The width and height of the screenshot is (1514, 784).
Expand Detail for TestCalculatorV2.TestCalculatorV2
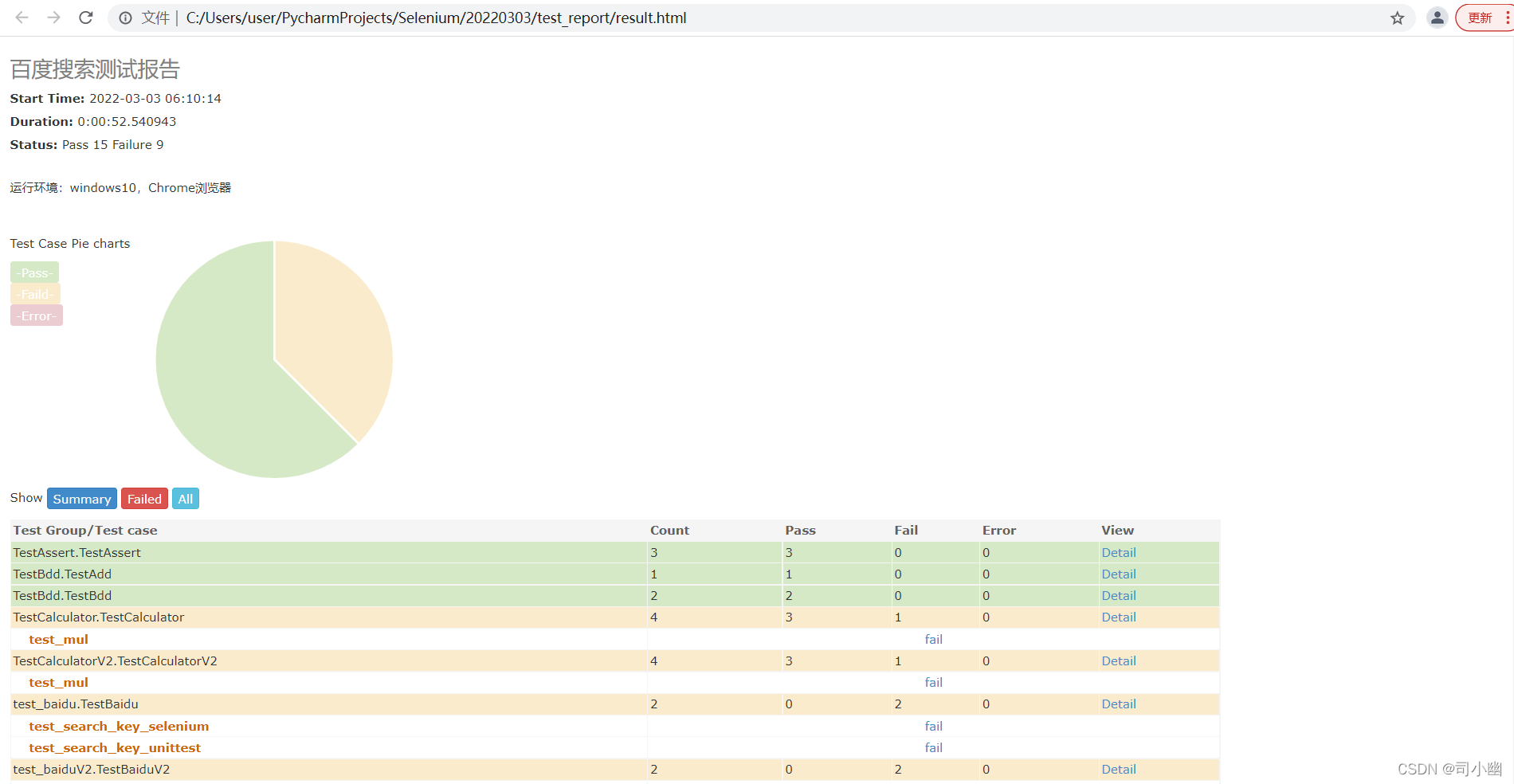(1119, 661)
